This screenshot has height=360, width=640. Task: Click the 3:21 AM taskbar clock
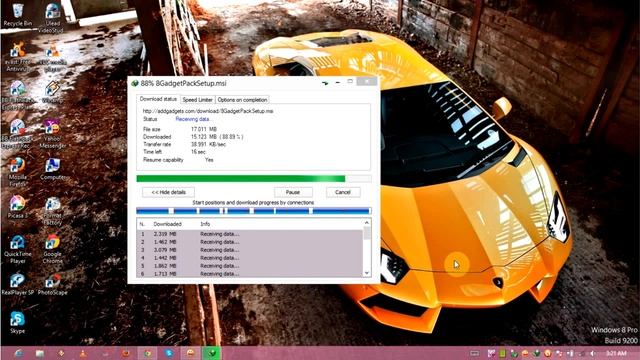616,353
